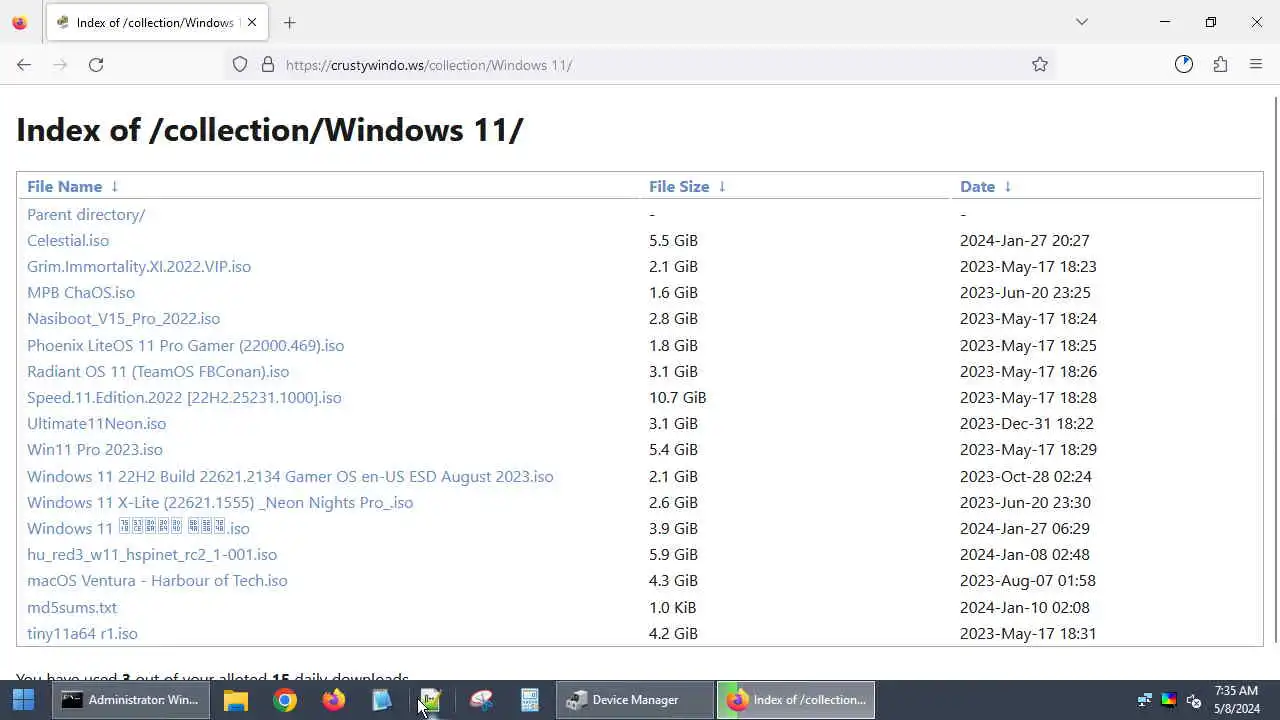Click the colorful display tray icon
Screen dimensions: 1280x720
coord(1169,700)
